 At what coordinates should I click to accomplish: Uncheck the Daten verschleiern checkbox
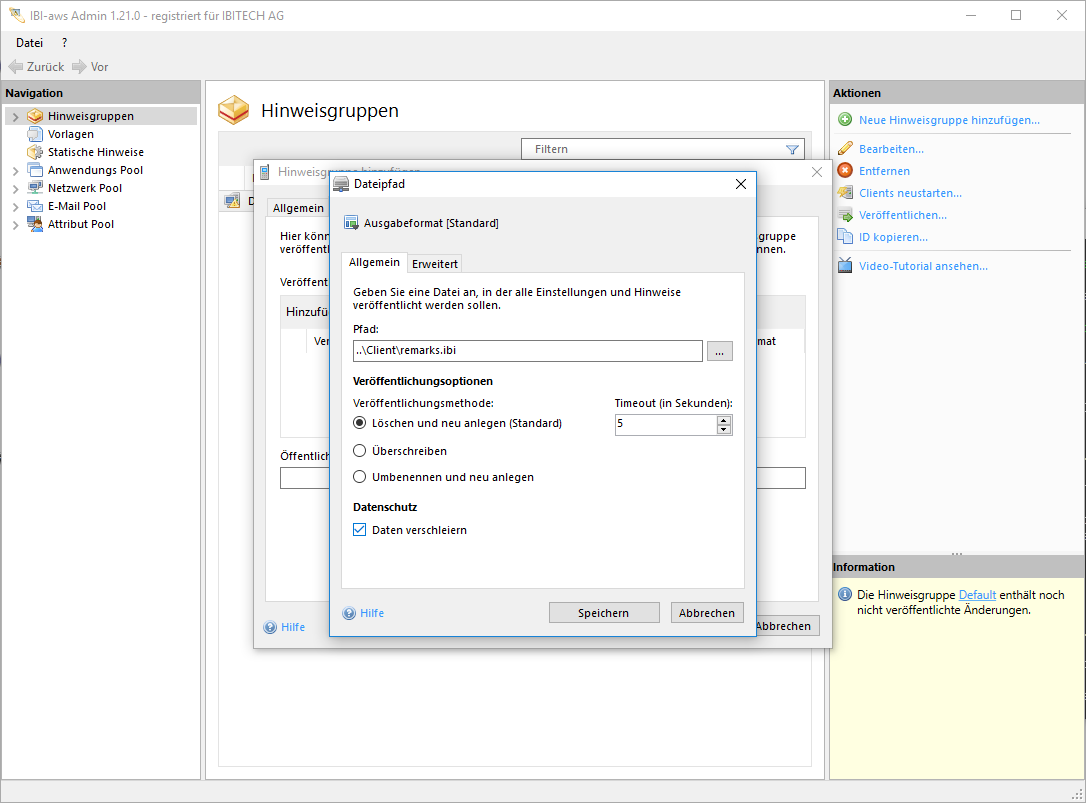tap(360, 530)
